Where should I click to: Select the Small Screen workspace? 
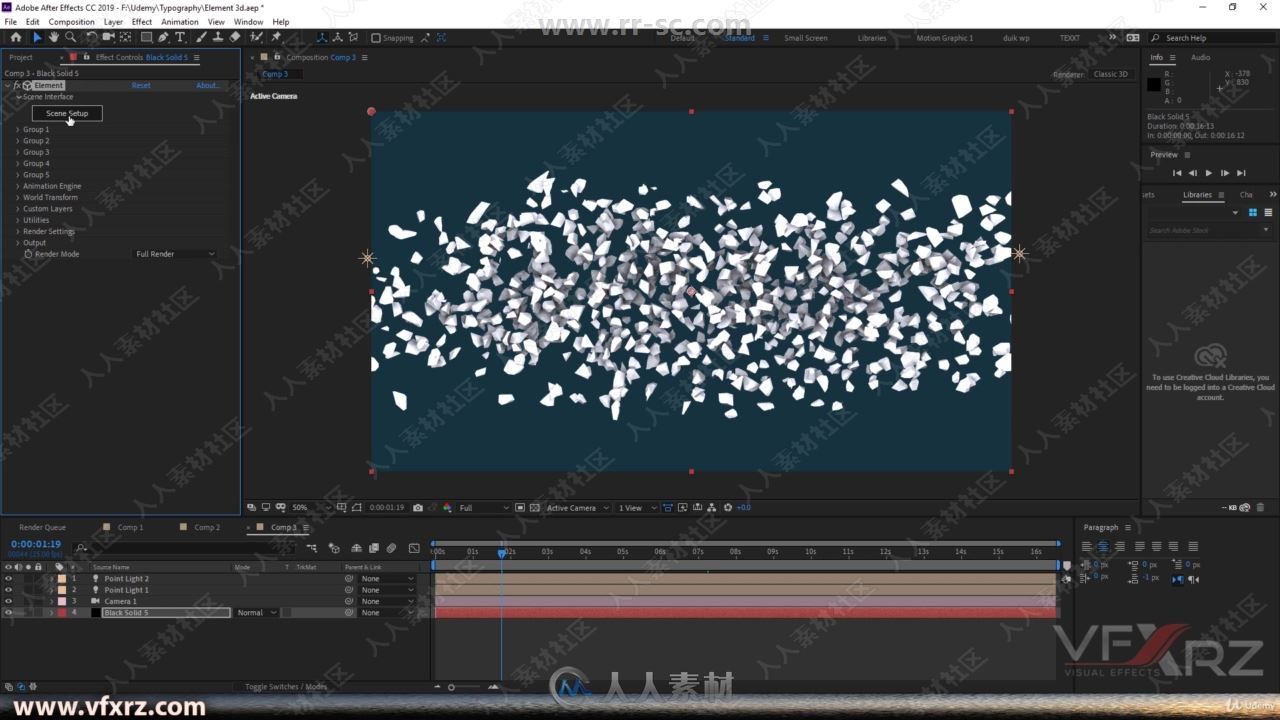pyautogui.click(x=805, y=38)
